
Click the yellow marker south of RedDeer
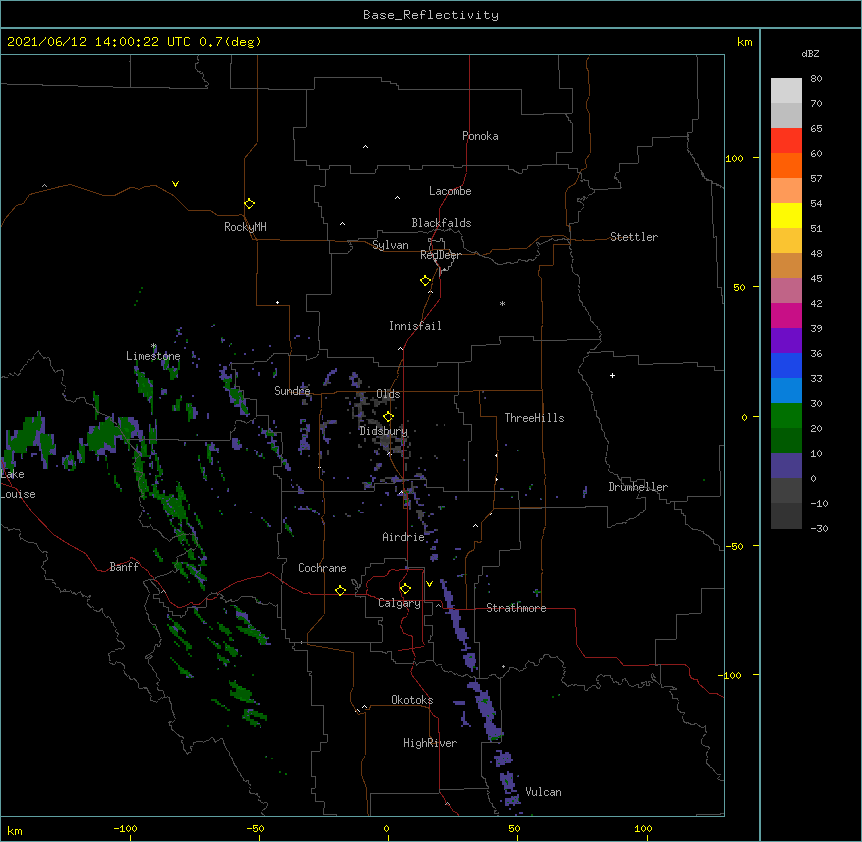point(425,281)
